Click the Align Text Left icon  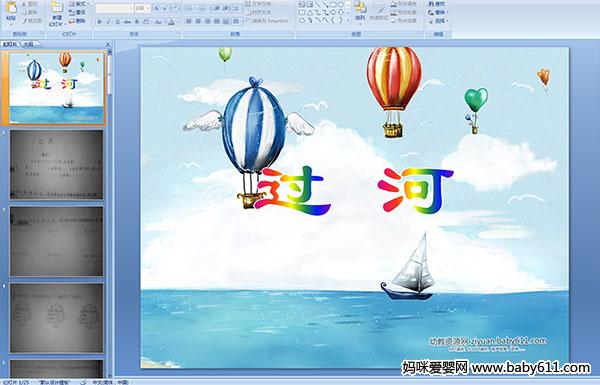click(x=189, y=21)
